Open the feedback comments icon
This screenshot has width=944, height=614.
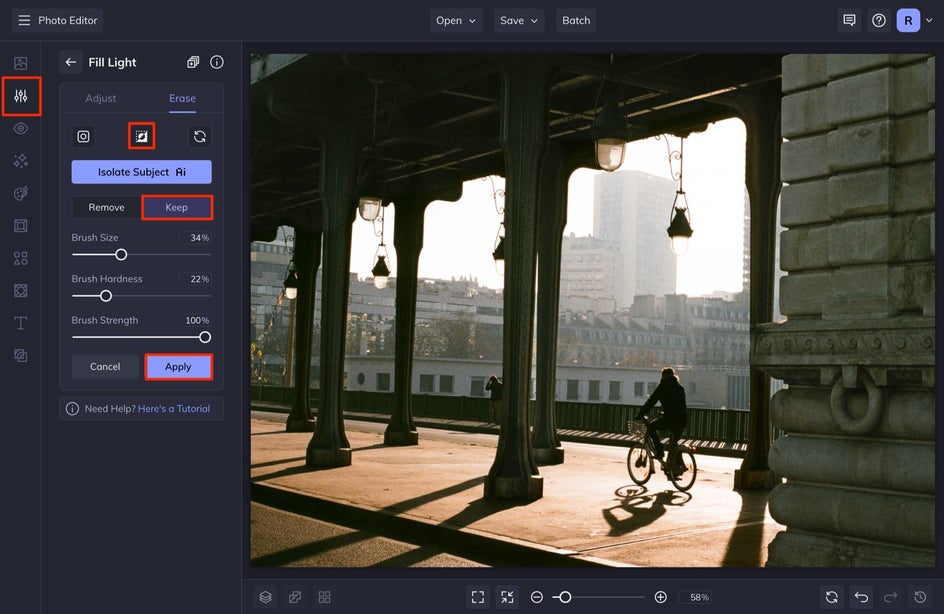pyautogui.click(x=849, y=20)
